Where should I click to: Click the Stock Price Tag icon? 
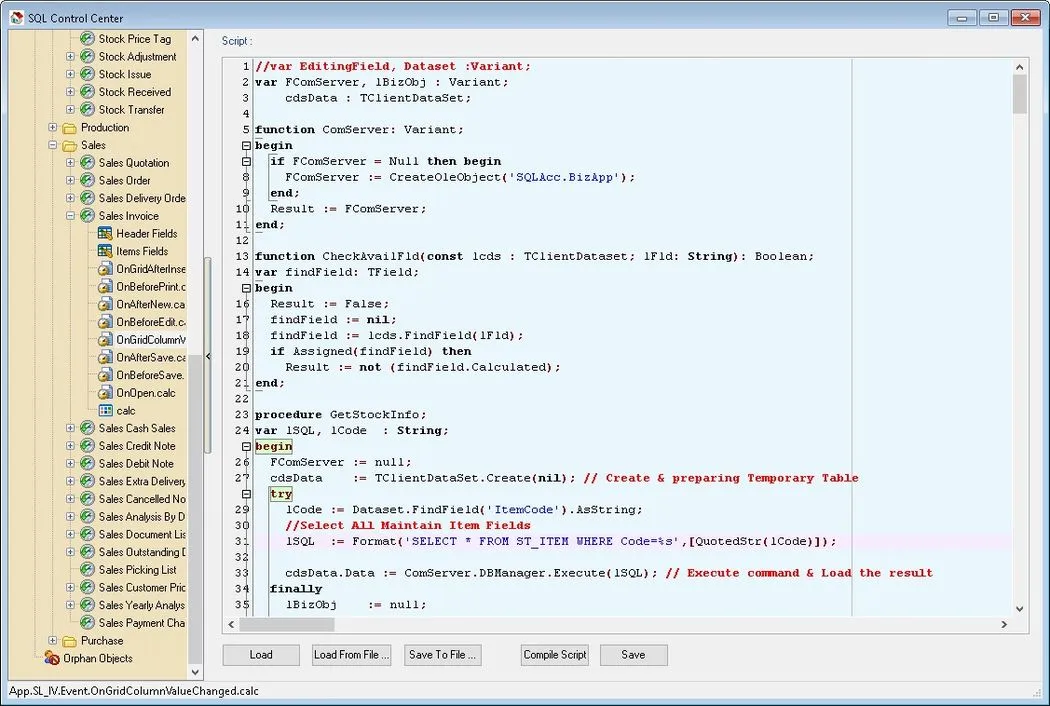87,39
